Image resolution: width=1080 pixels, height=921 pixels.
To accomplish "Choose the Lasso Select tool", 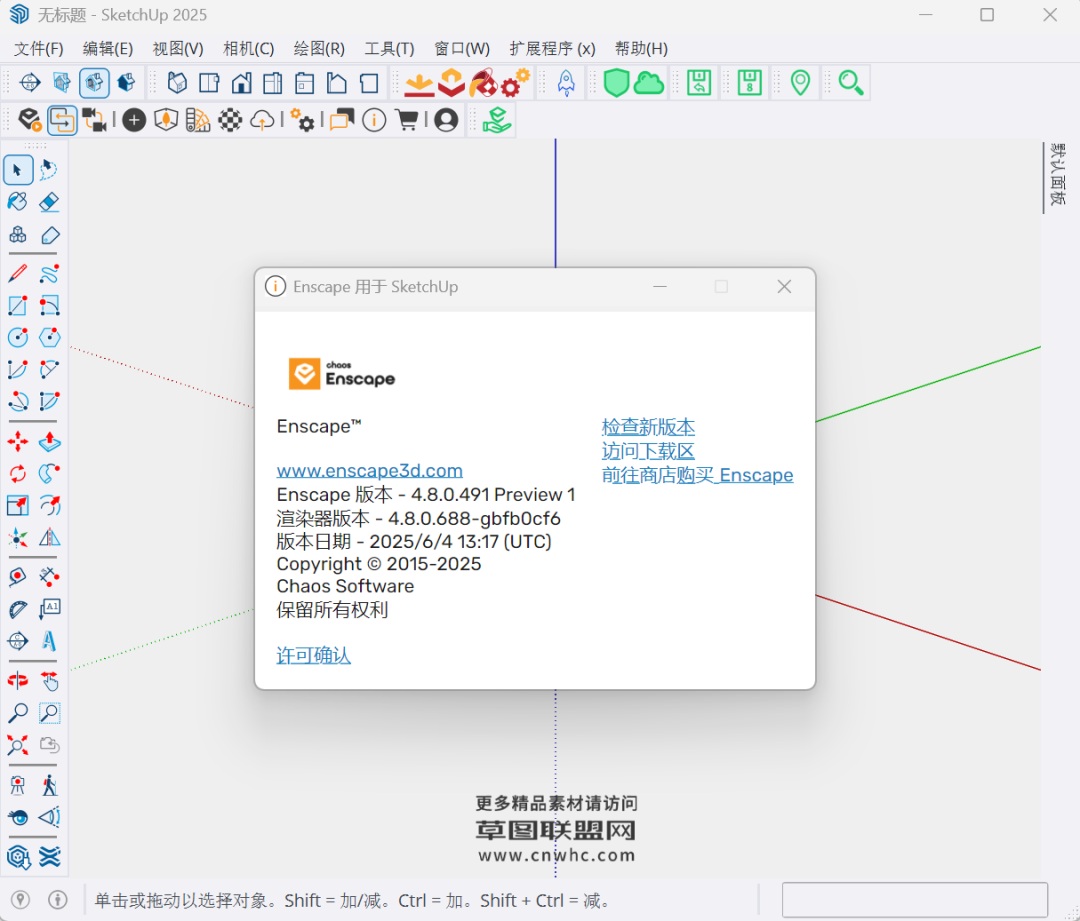I will [x=49, y=170].
